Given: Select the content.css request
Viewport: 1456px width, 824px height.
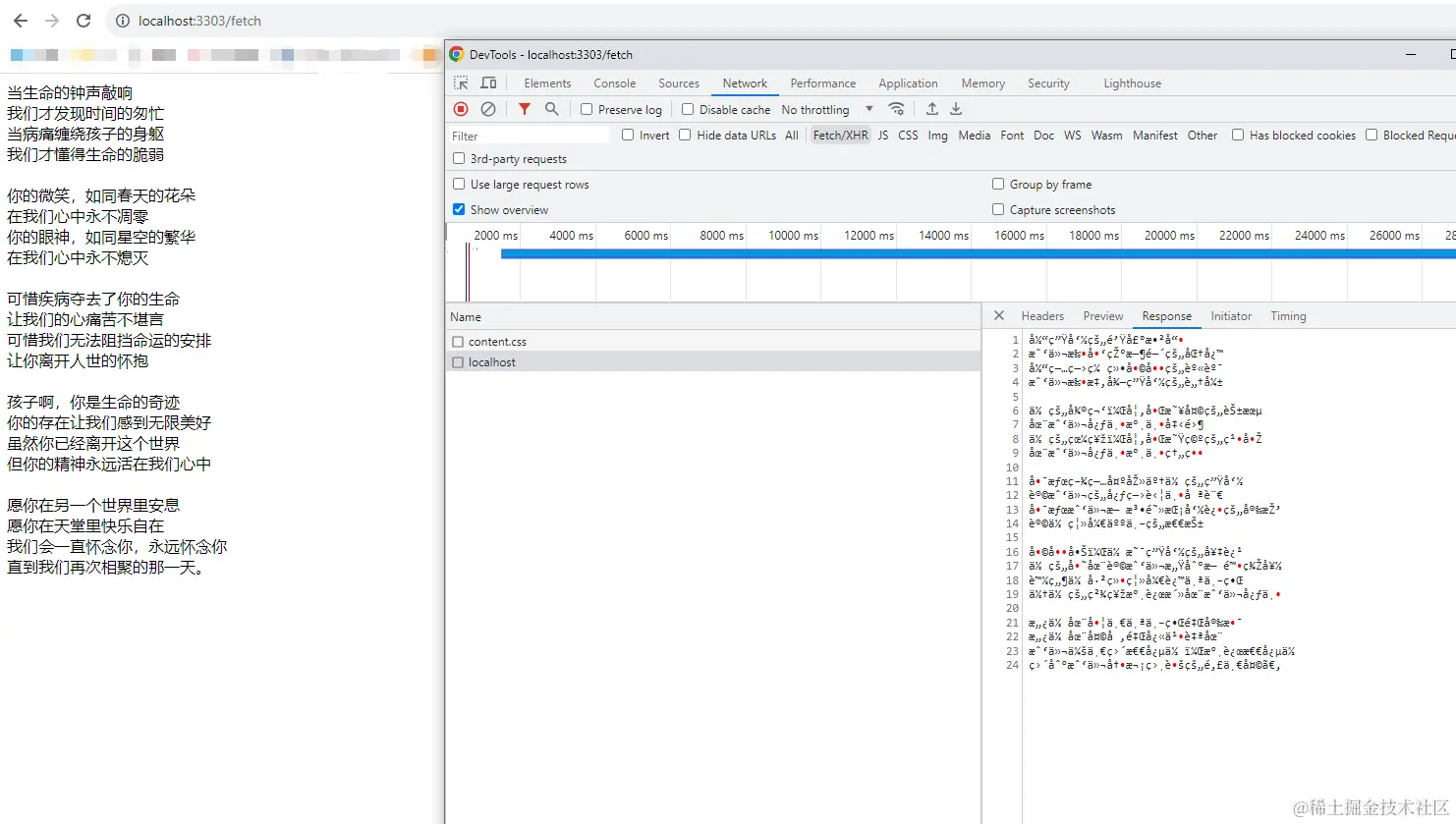Looking at the screenshot, I should tap(498, 341).
